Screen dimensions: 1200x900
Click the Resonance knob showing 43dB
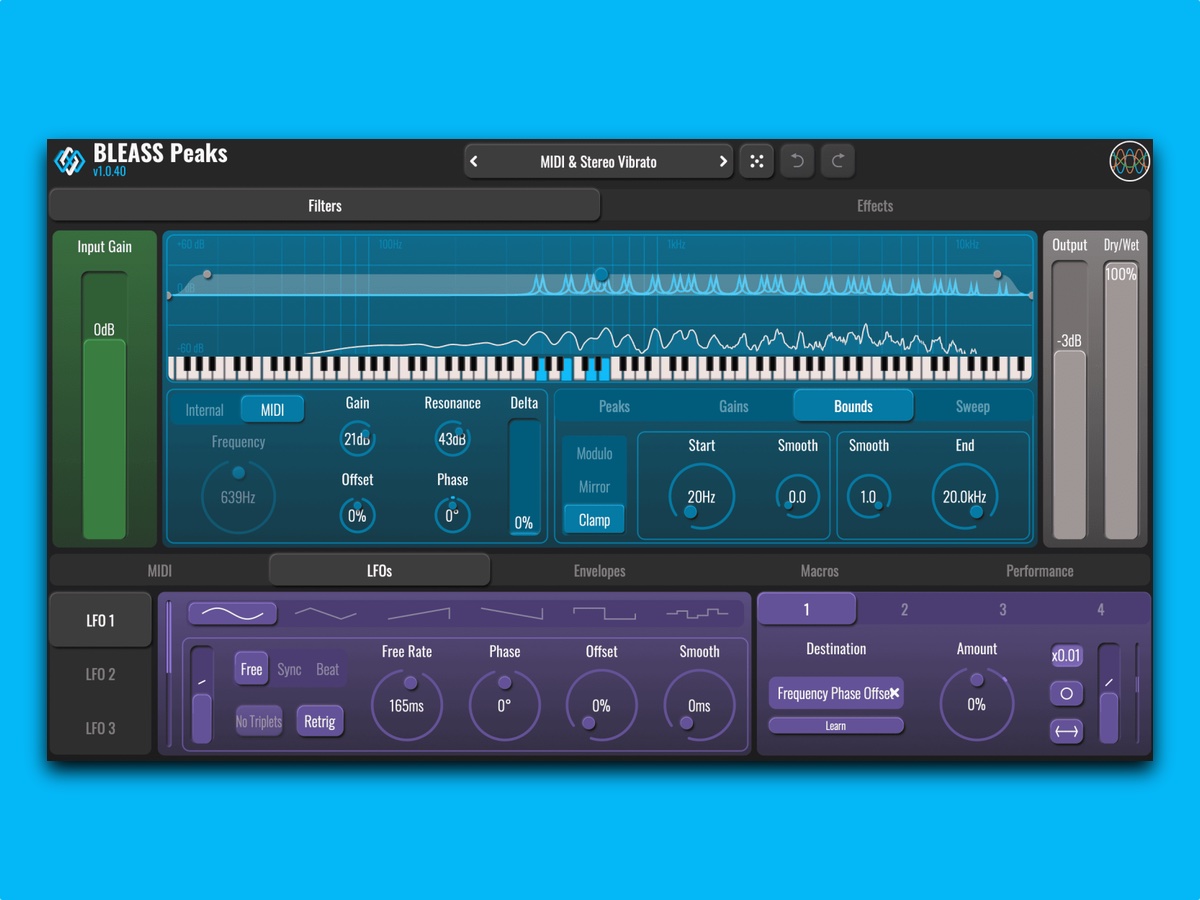point(452,439)
